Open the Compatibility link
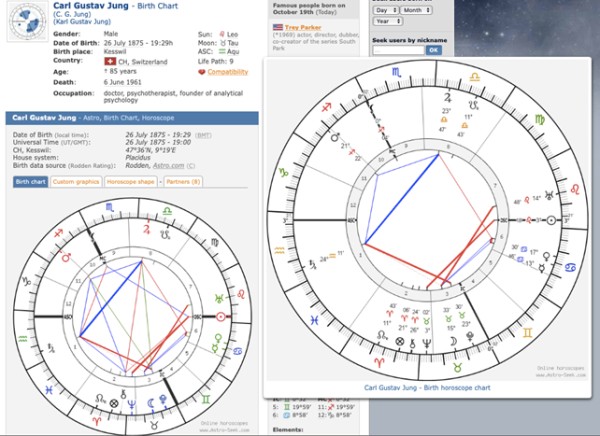600x436 pixels. 228,72
